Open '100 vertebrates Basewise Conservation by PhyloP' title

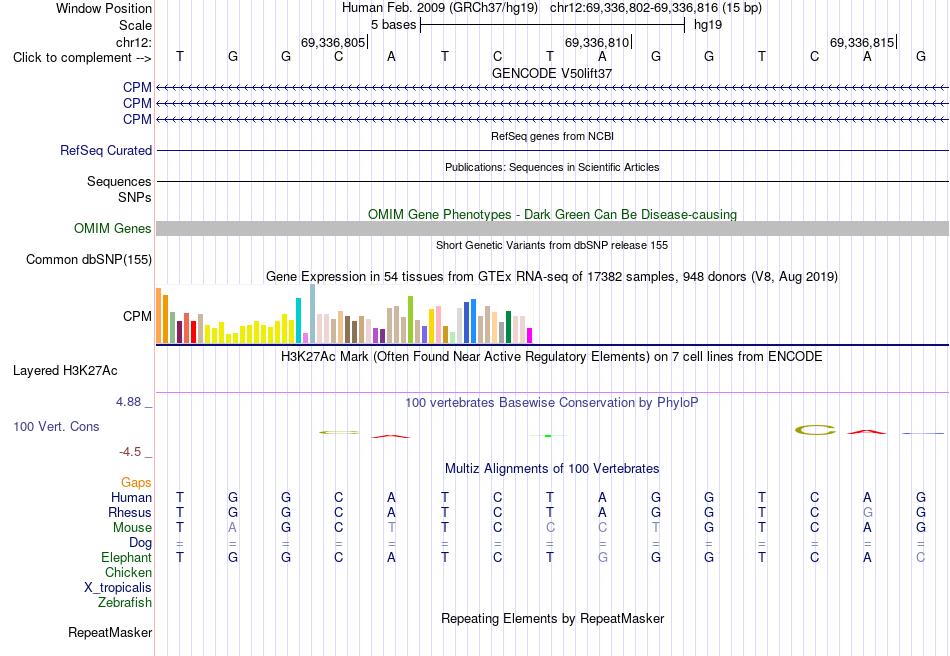[552, 403]
